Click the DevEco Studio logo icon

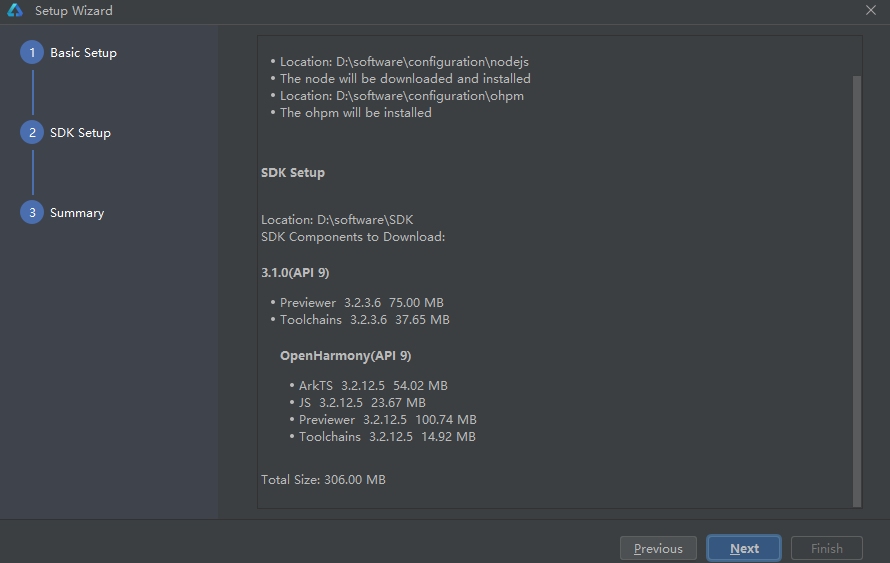(14, 11)
